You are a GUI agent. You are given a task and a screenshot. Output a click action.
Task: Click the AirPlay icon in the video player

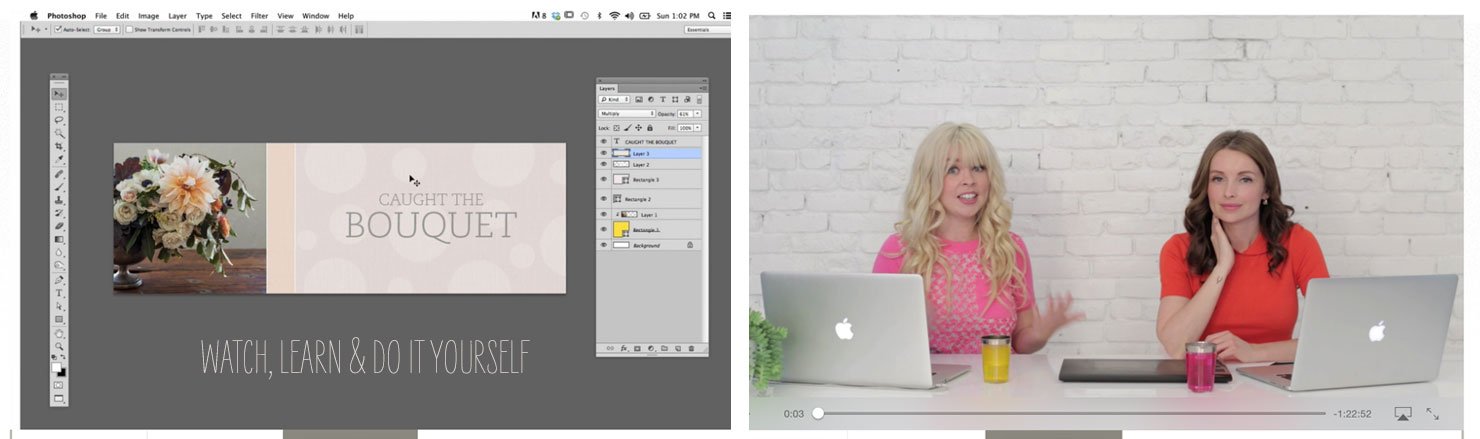(x=1402, y=413)
